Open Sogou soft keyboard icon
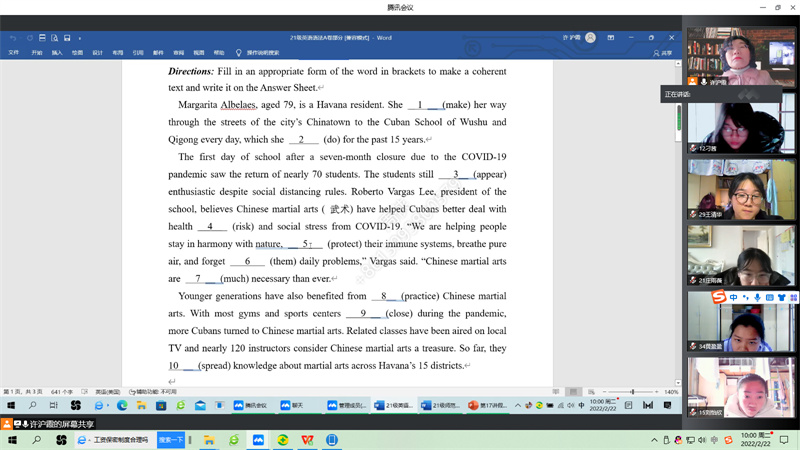800x450 pixels. click(769, 297)
